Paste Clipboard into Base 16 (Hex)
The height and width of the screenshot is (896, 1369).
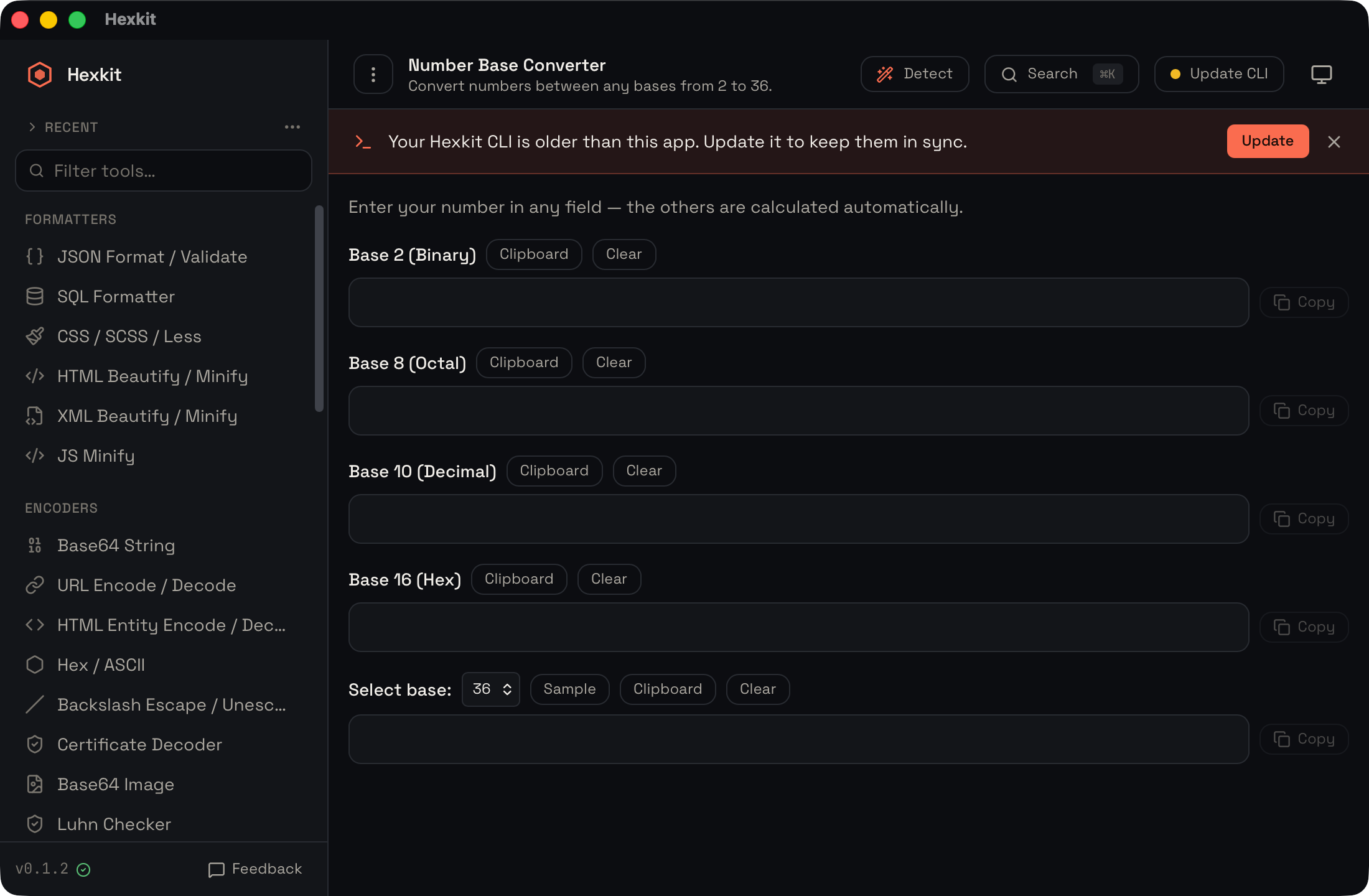519,579
